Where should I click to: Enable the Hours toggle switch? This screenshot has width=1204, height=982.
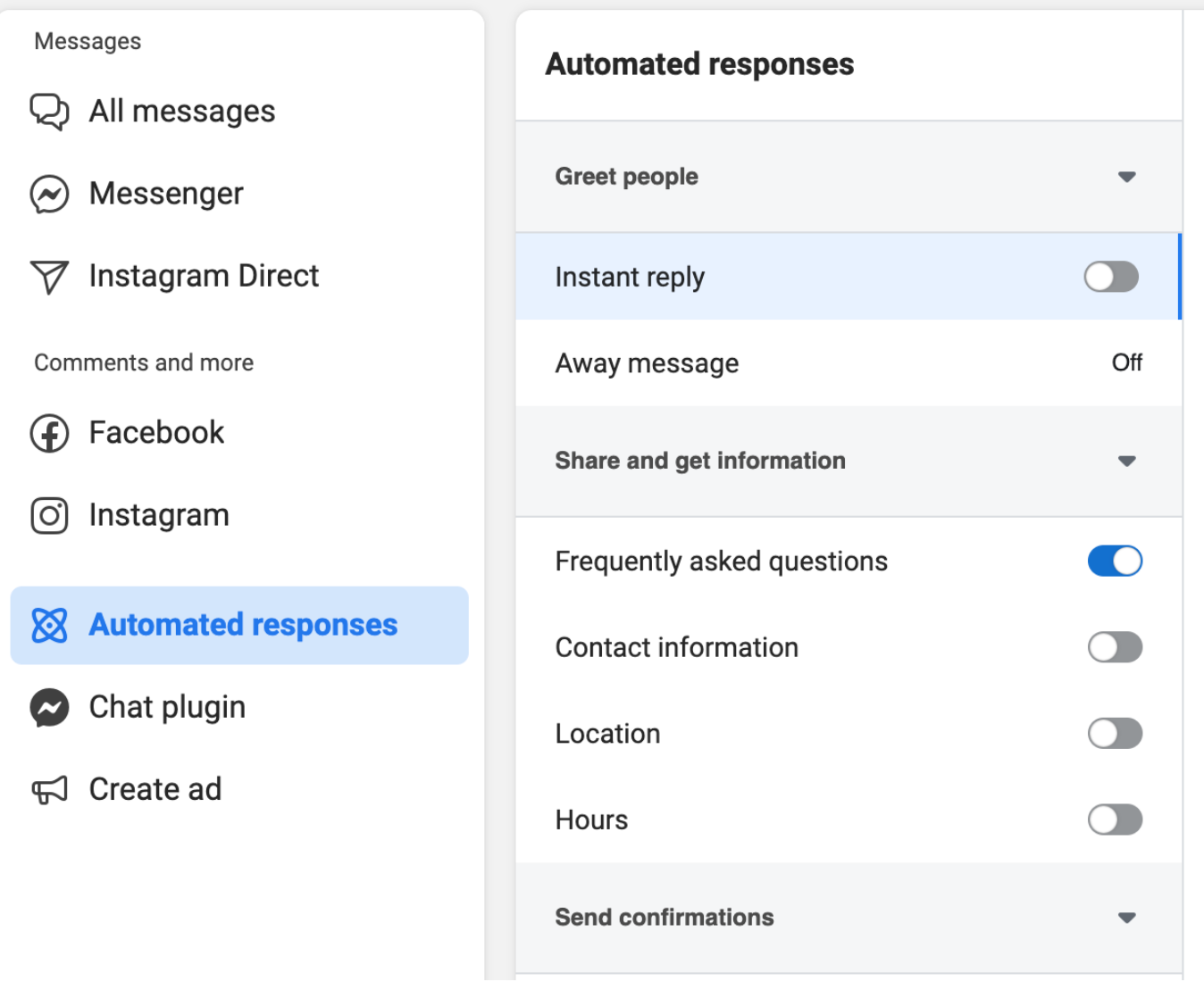(x=1115, y=820)
